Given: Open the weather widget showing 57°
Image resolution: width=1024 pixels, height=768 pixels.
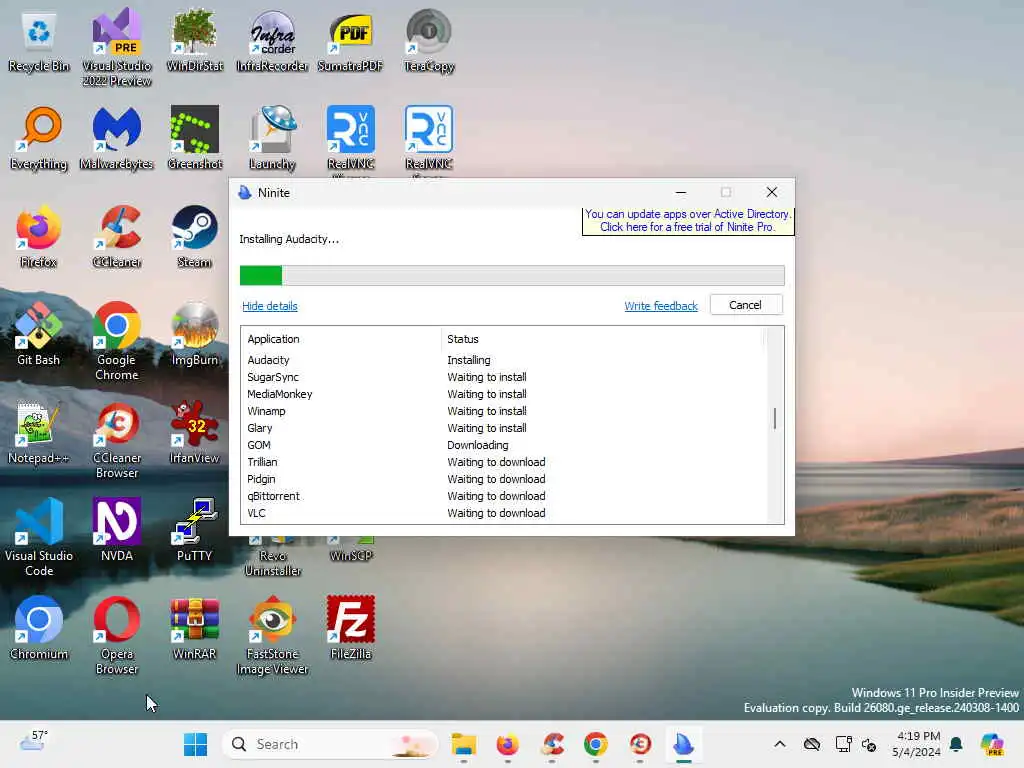Looking at the screenshot, I should tap(33, 742).
